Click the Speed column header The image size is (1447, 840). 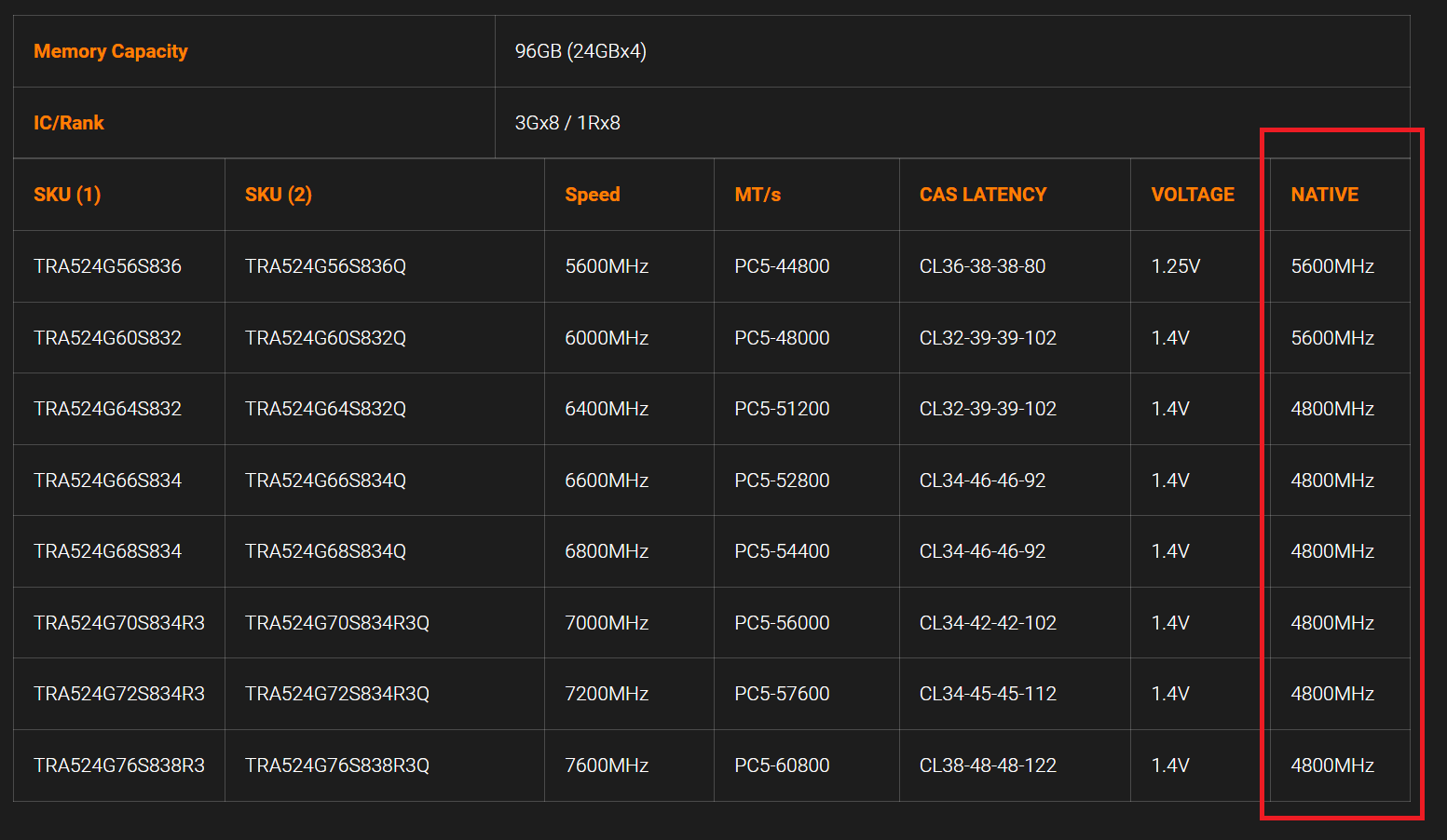pyautogui.click(x=592, y=195)
